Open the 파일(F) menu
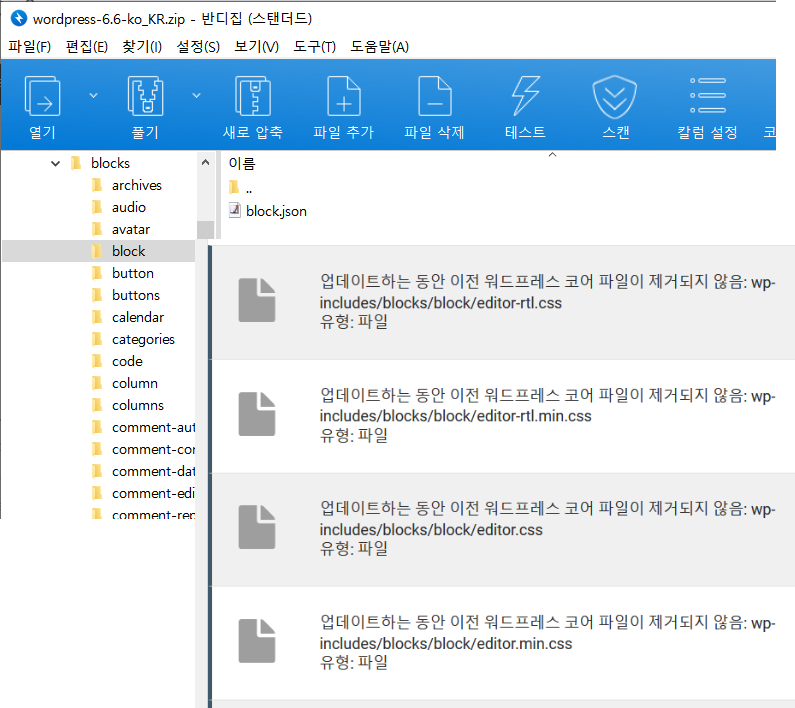This screenshot has height=708, width=795. tap(29, 47)
